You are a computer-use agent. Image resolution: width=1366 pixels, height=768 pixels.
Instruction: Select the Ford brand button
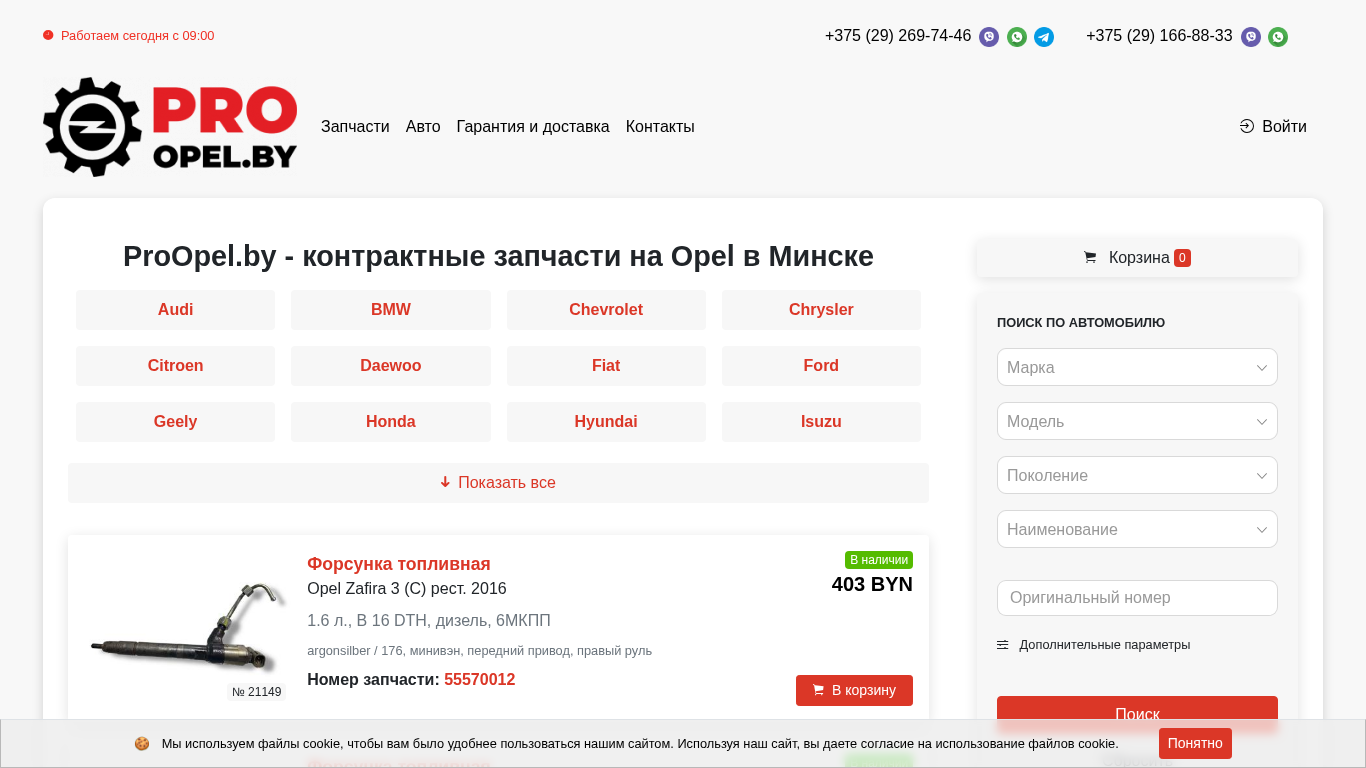tap(821, 366)
